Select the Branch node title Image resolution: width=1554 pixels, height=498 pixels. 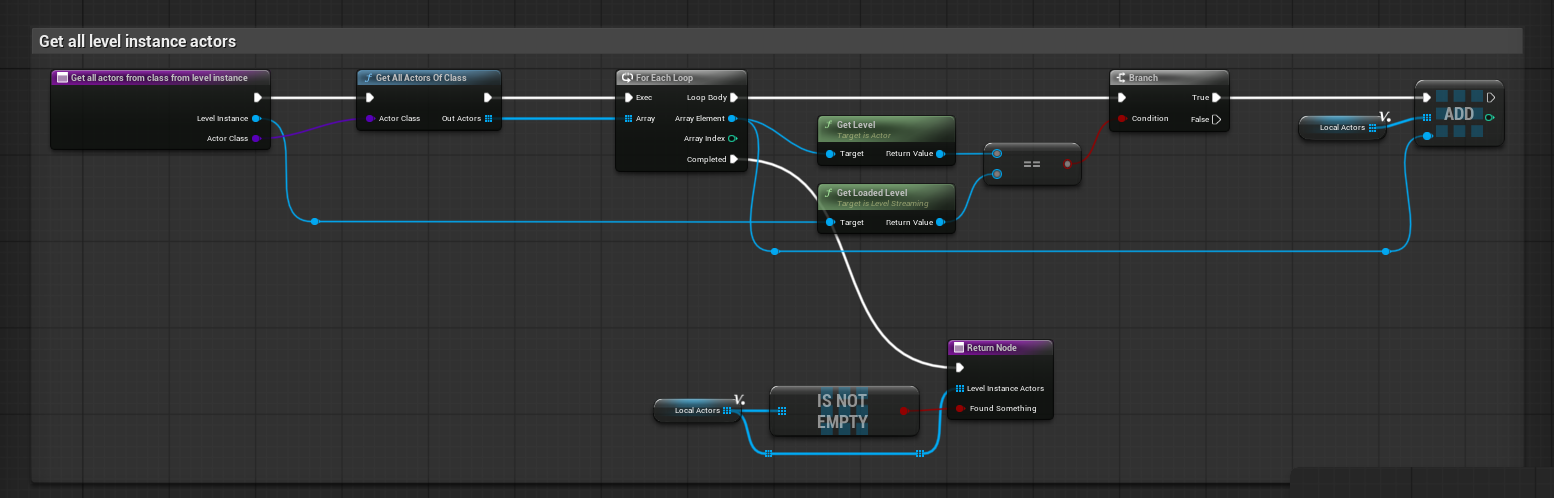(1169, 77)
